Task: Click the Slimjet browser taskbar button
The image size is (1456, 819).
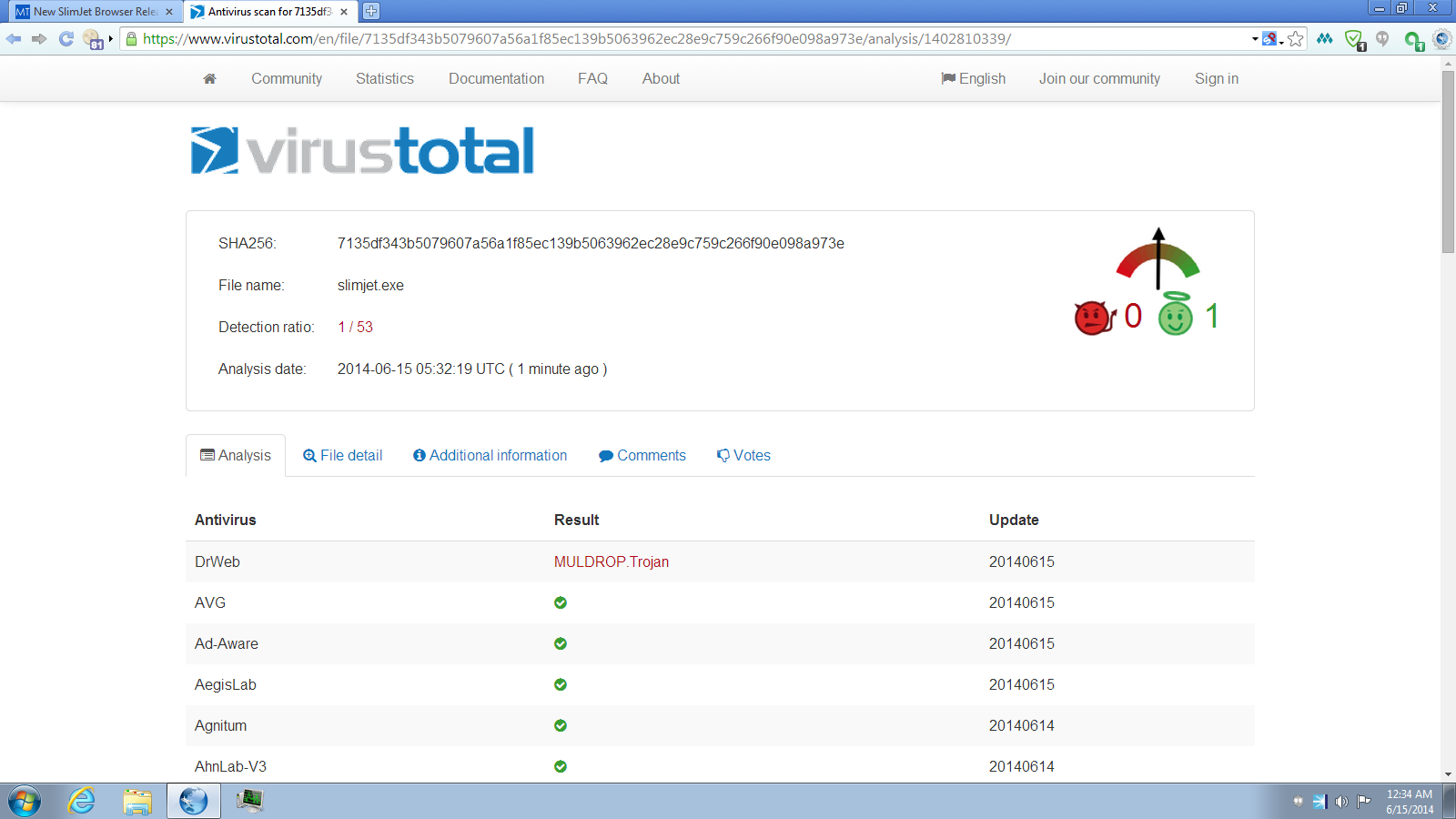Action: [193, 802]
